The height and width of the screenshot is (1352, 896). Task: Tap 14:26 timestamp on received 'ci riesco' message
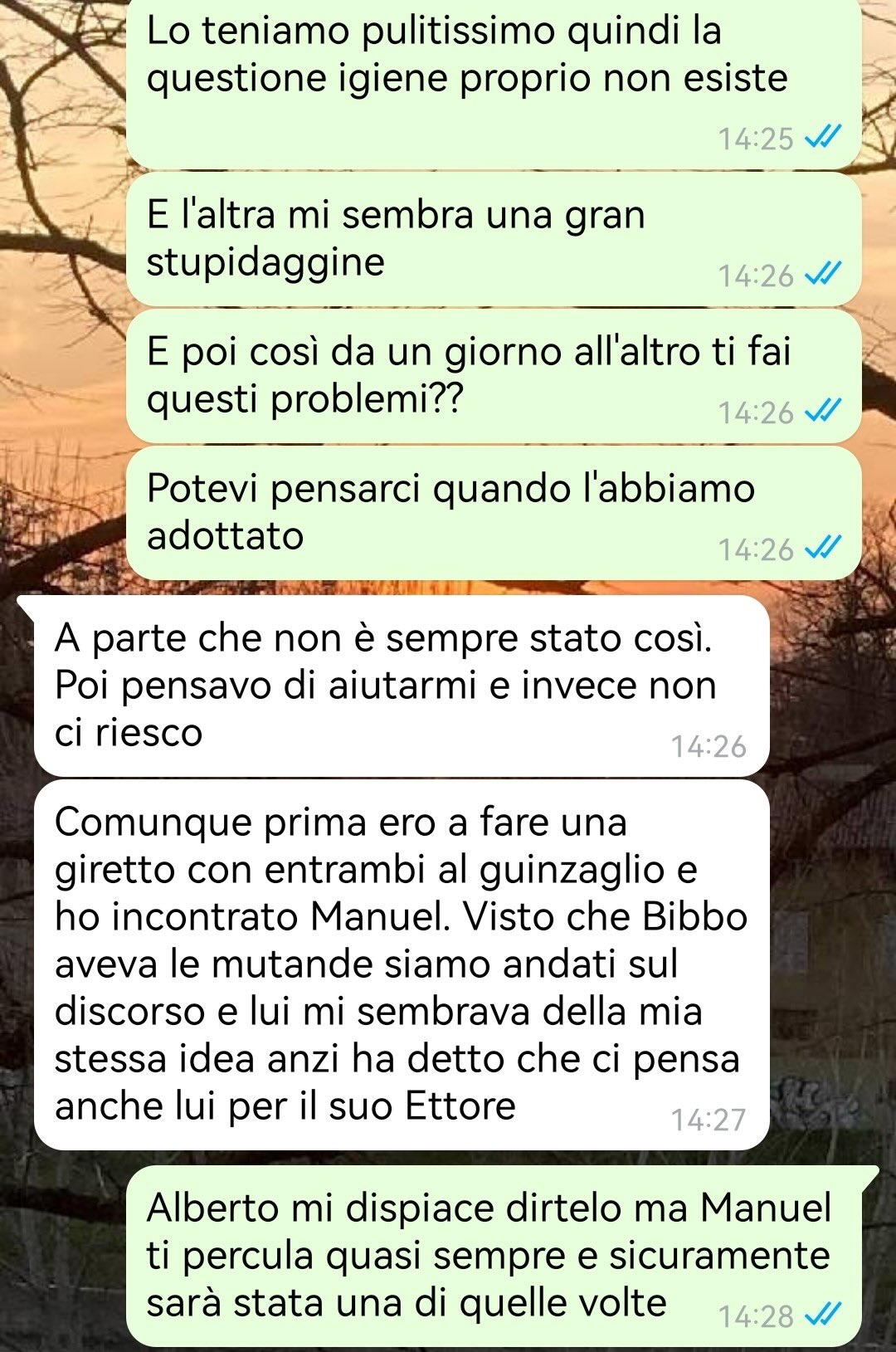pyautogui.click(x=709, y=746)
